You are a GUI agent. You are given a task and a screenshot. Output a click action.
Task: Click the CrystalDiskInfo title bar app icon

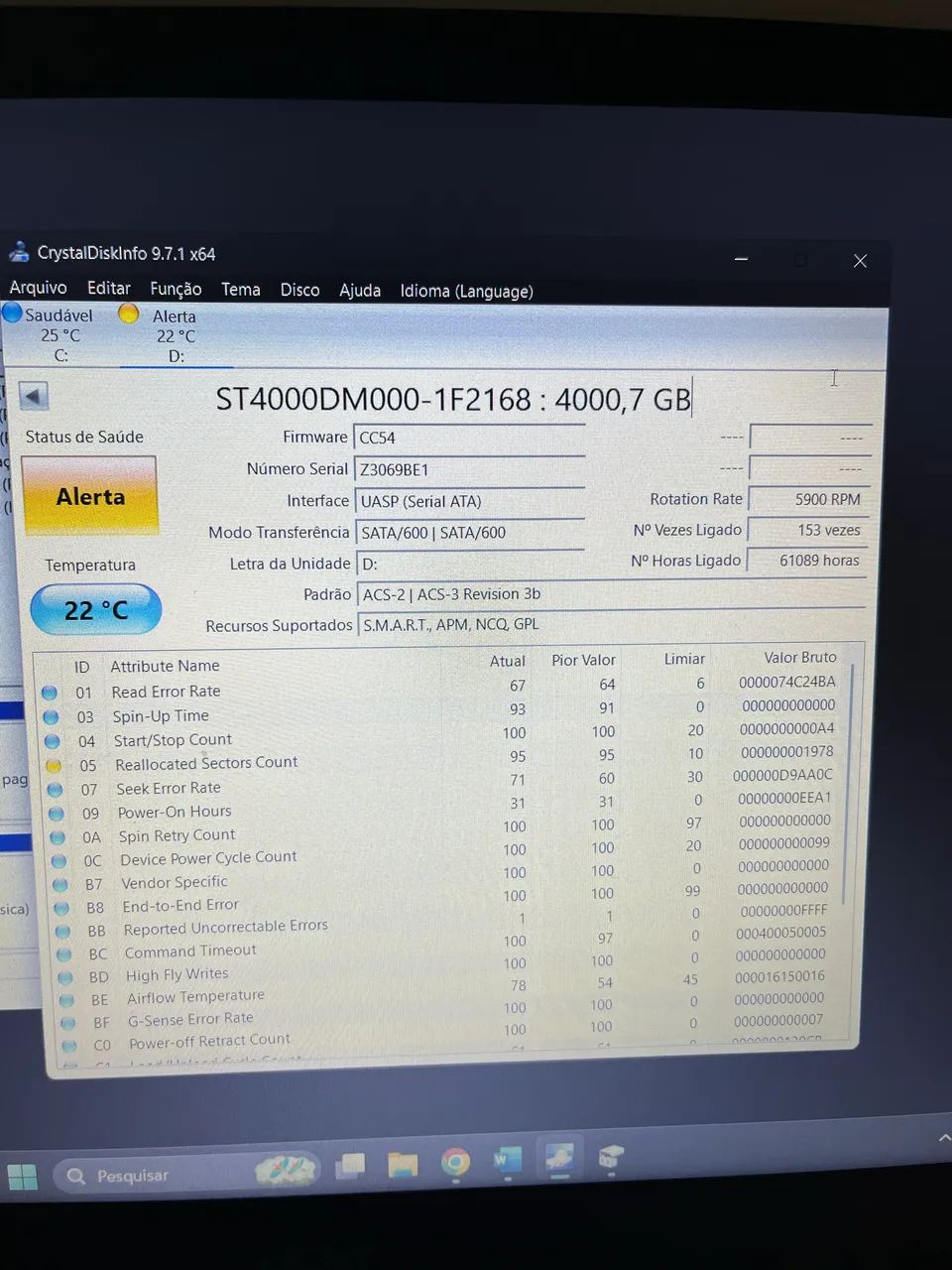[18, 252]
